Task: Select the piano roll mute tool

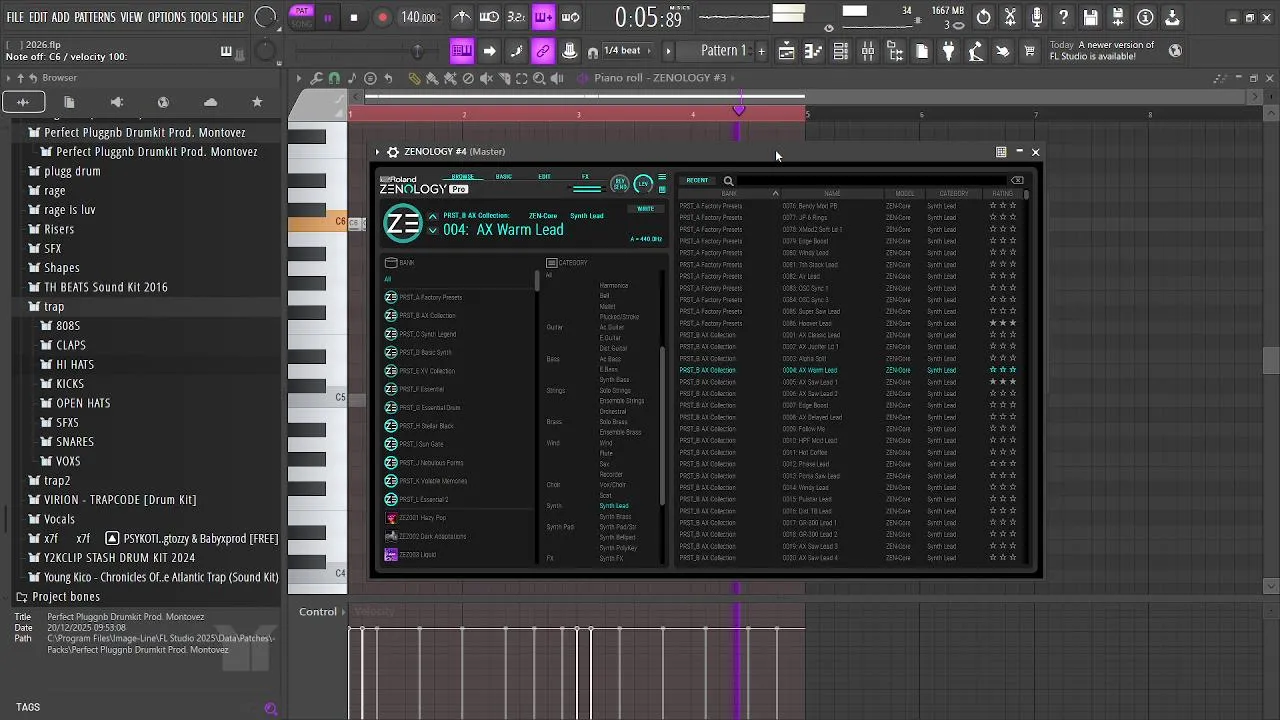Action: 486,78
